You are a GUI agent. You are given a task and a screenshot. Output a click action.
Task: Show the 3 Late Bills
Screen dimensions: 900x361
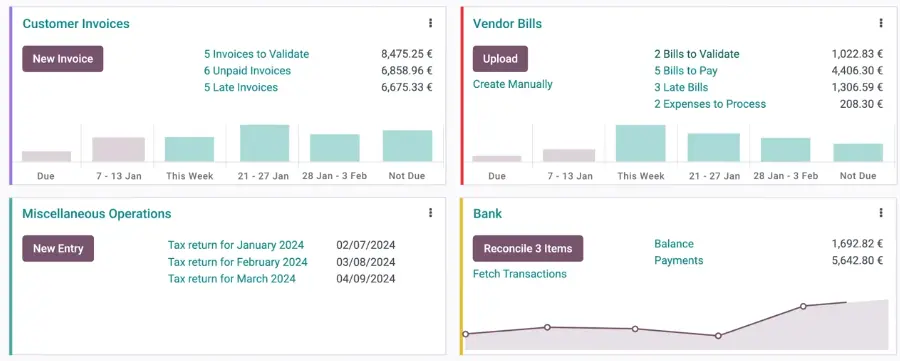click(681, 87)
